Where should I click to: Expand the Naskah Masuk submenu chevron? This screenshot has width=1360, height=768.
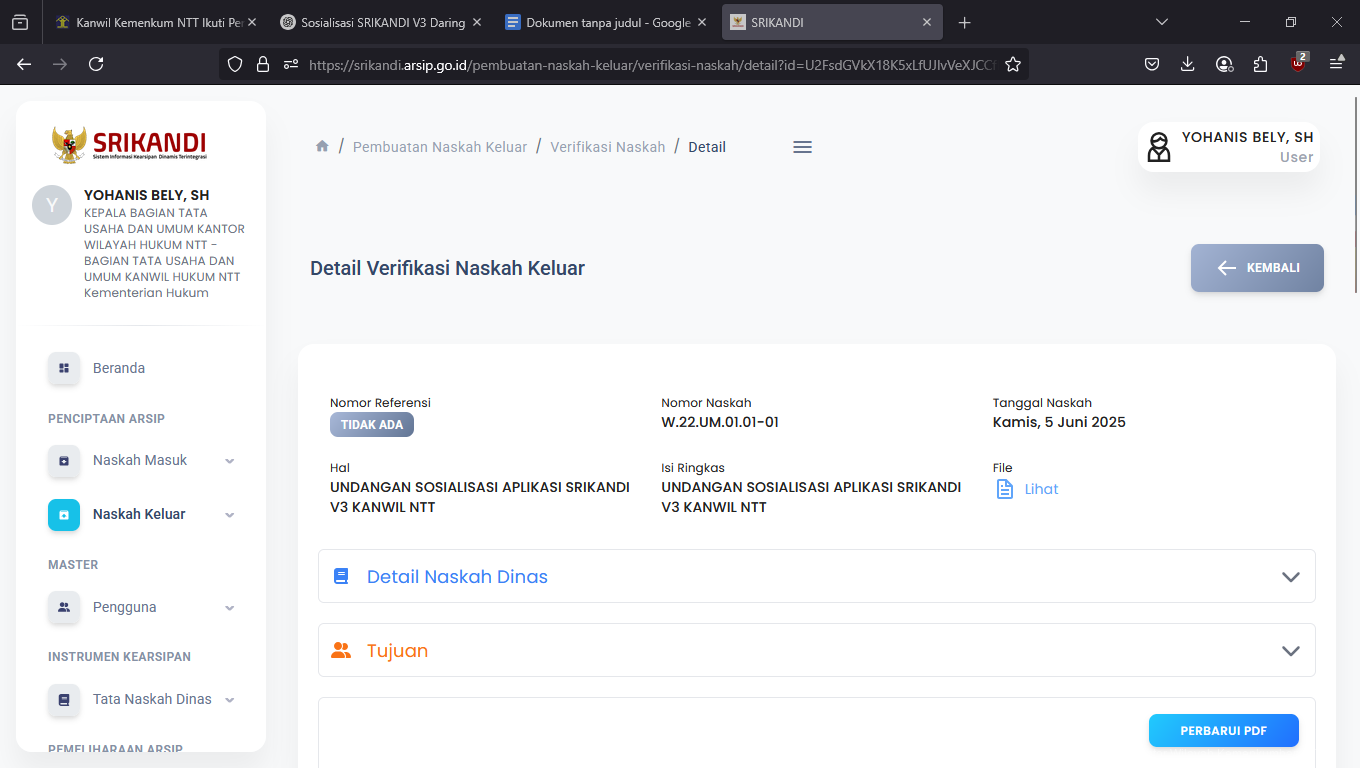[230, 461]
